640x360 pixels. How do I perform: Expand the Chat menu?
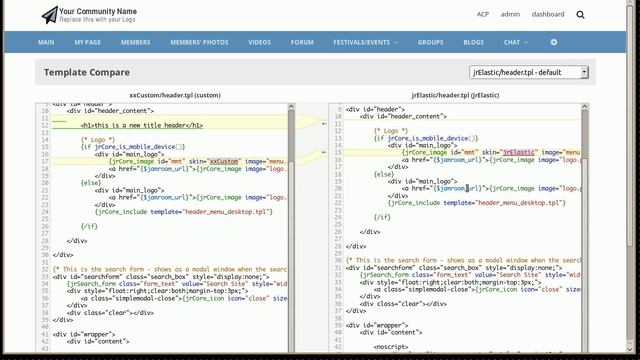(516, 42)
